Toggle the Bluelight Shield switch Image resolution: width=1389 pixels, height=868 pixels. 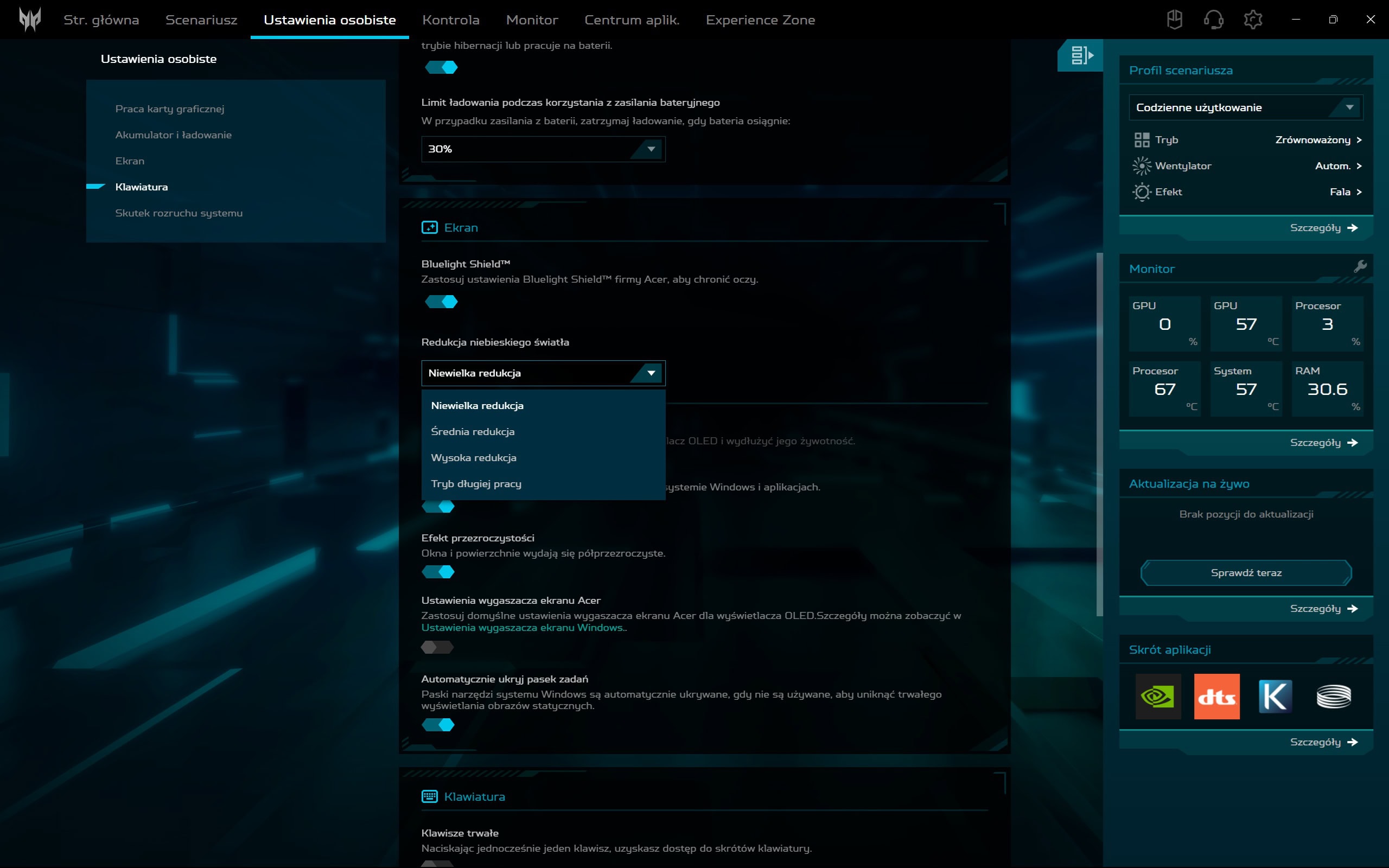click(x=441, y=302)
